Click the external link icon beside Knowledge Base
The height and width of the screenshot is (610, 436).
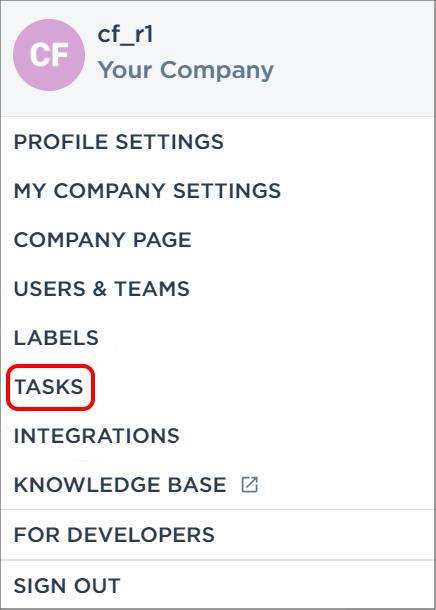[249, 485]
